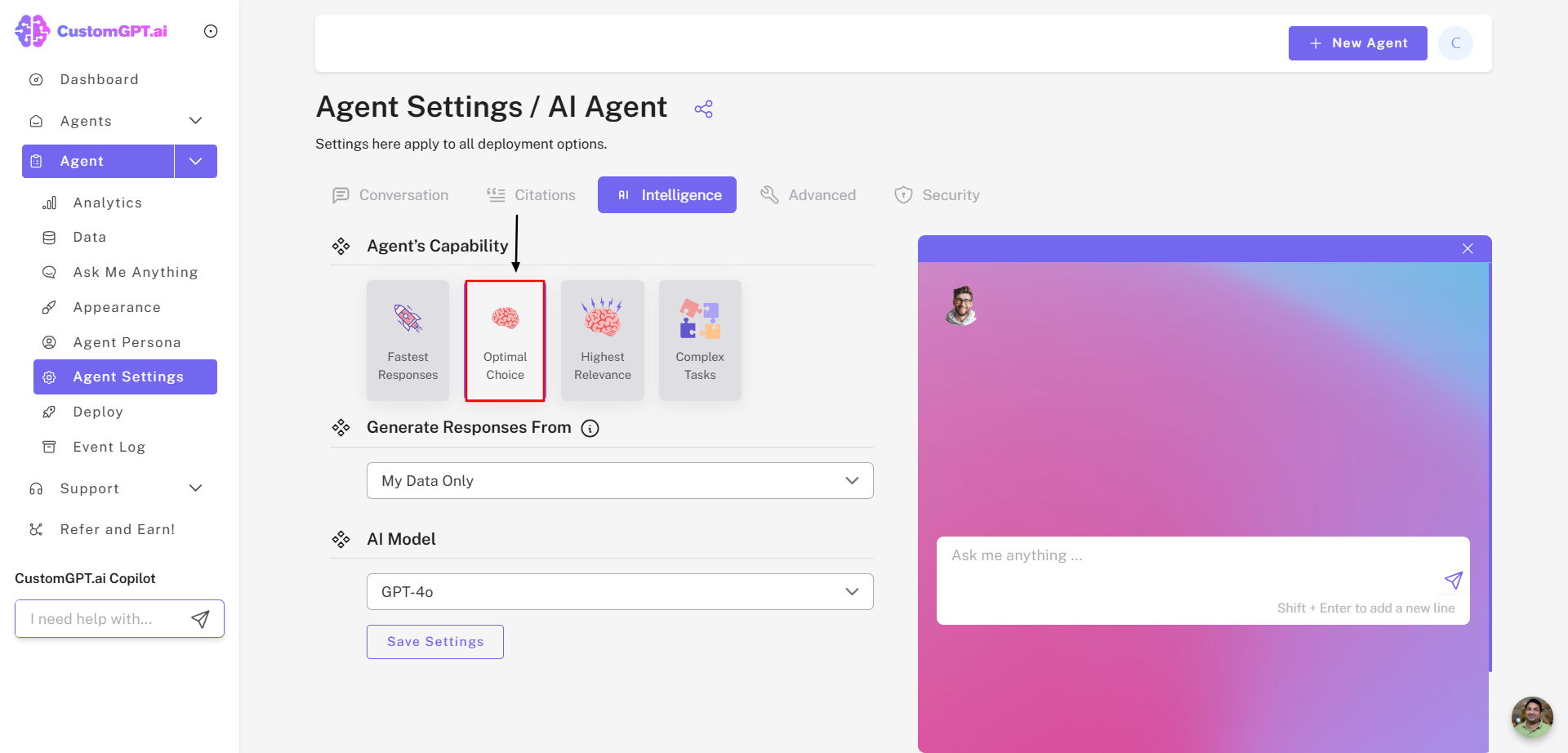Open Ask Me Anything
The image size is (1568, 753).
pos(135,272)
